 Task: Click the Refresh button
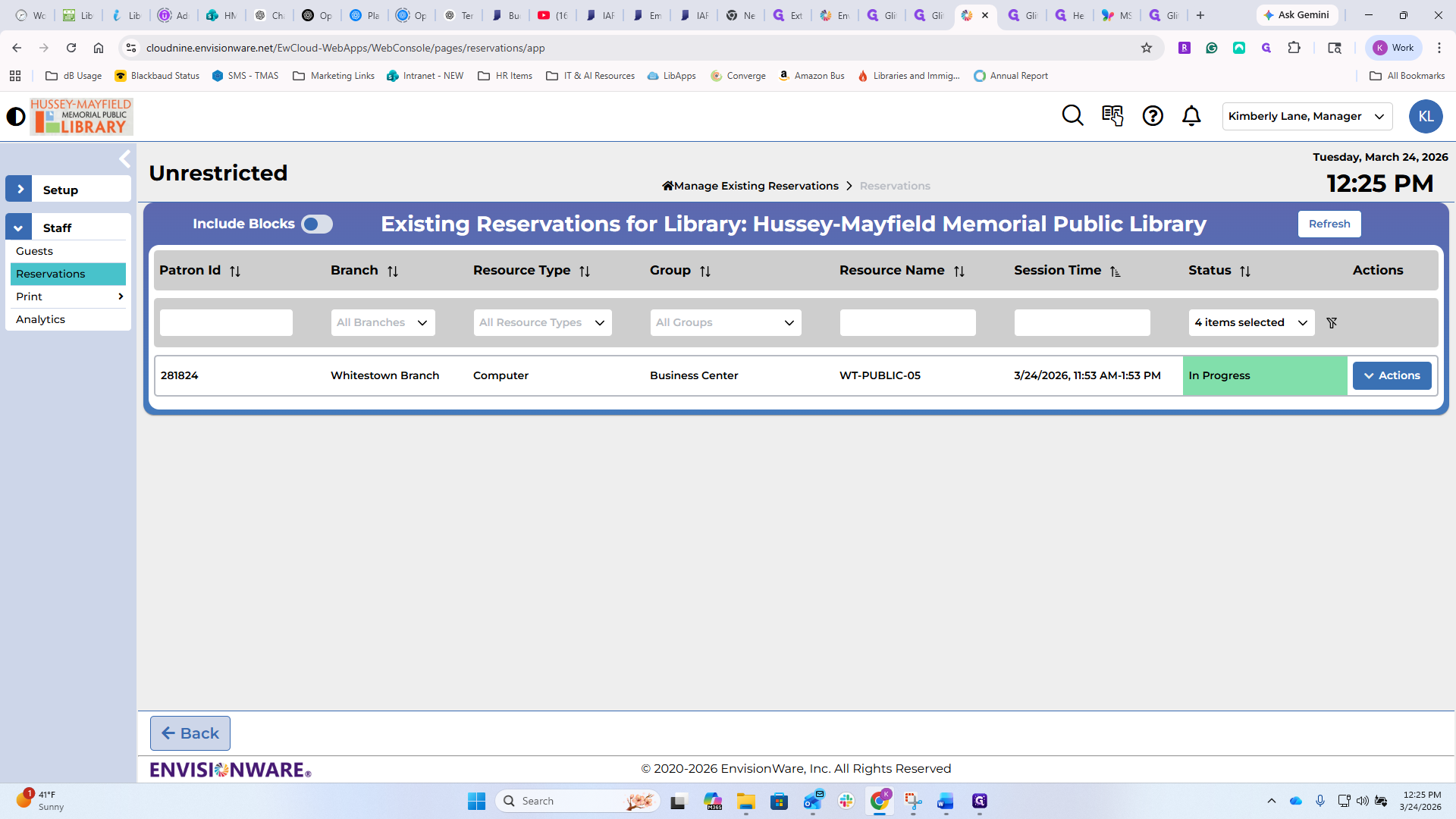1329,224
